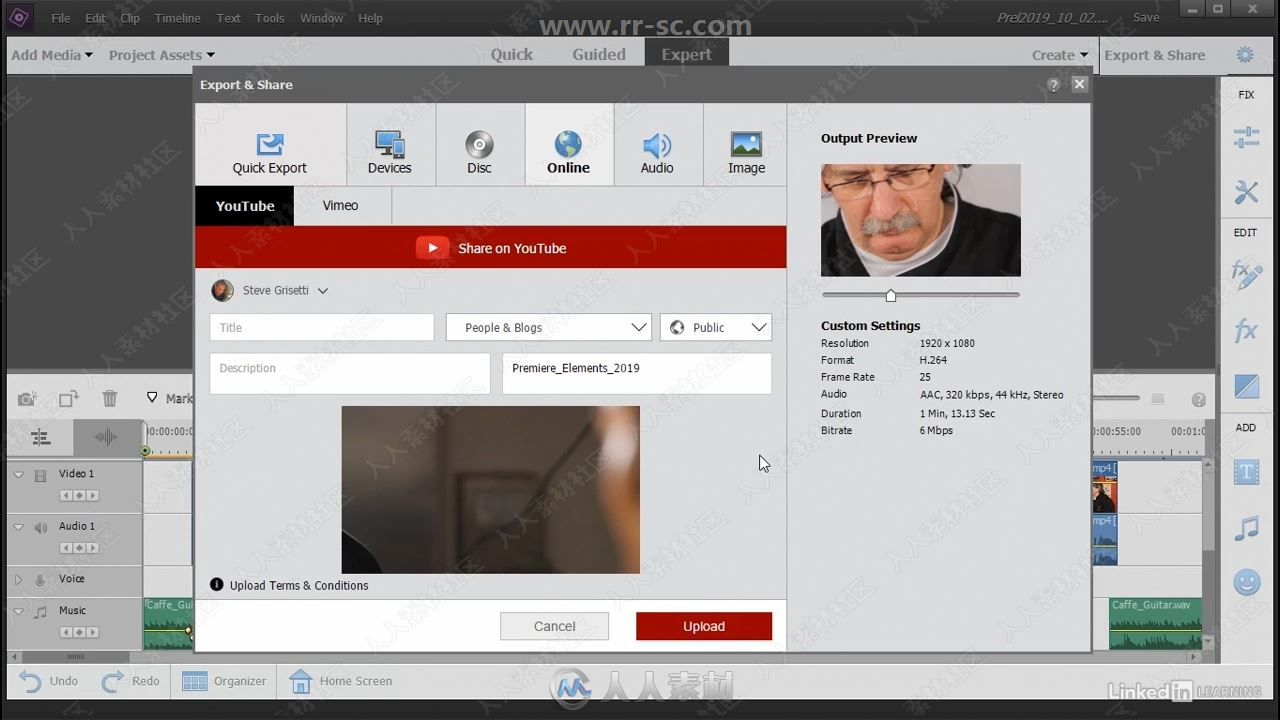Switch to Expert mode
This screenshot has height=720, width=1280.
pos(686,54)
